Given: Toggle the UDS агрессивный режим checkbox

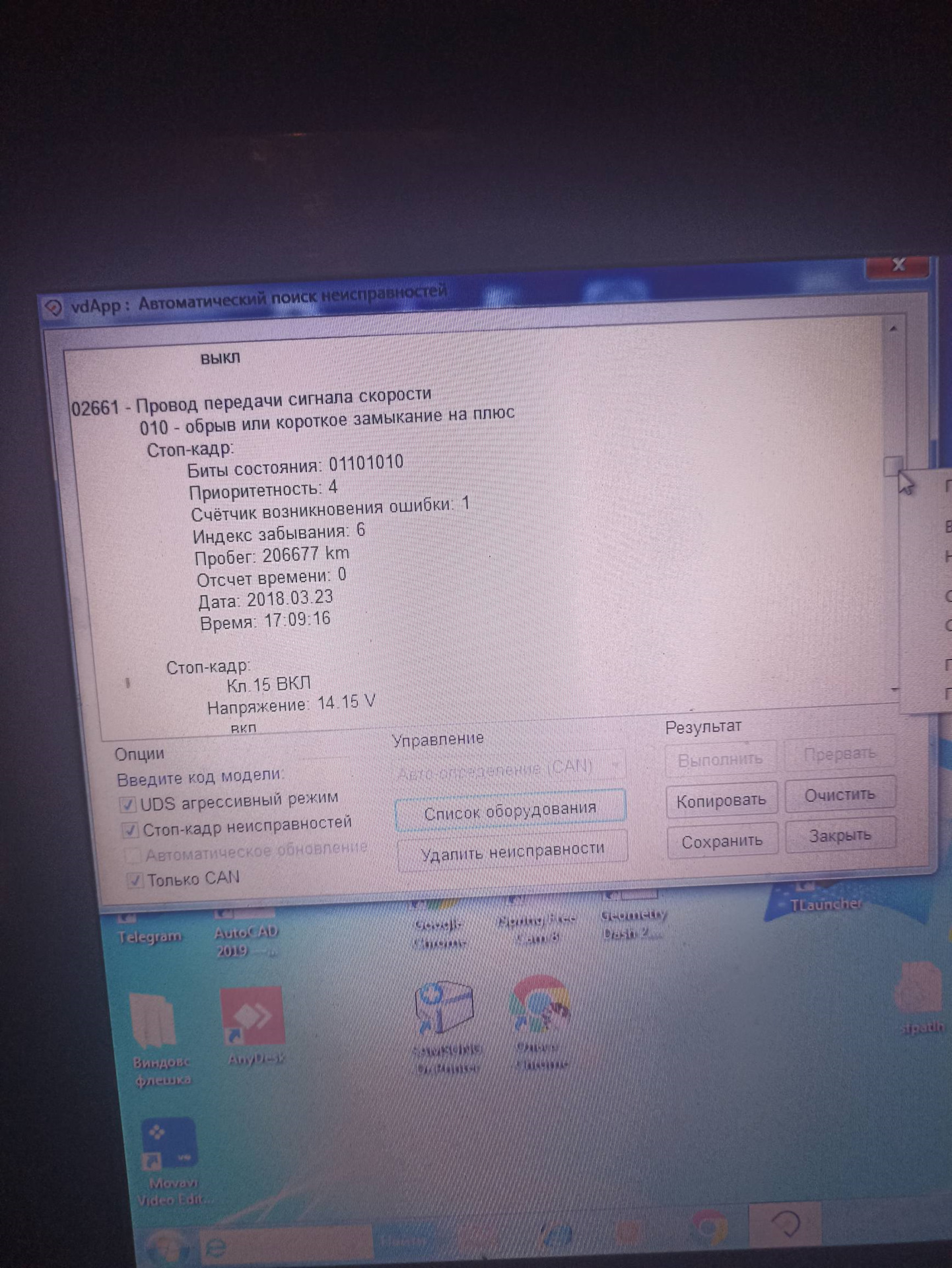Looking at the screenshot, I should (127, 804).
